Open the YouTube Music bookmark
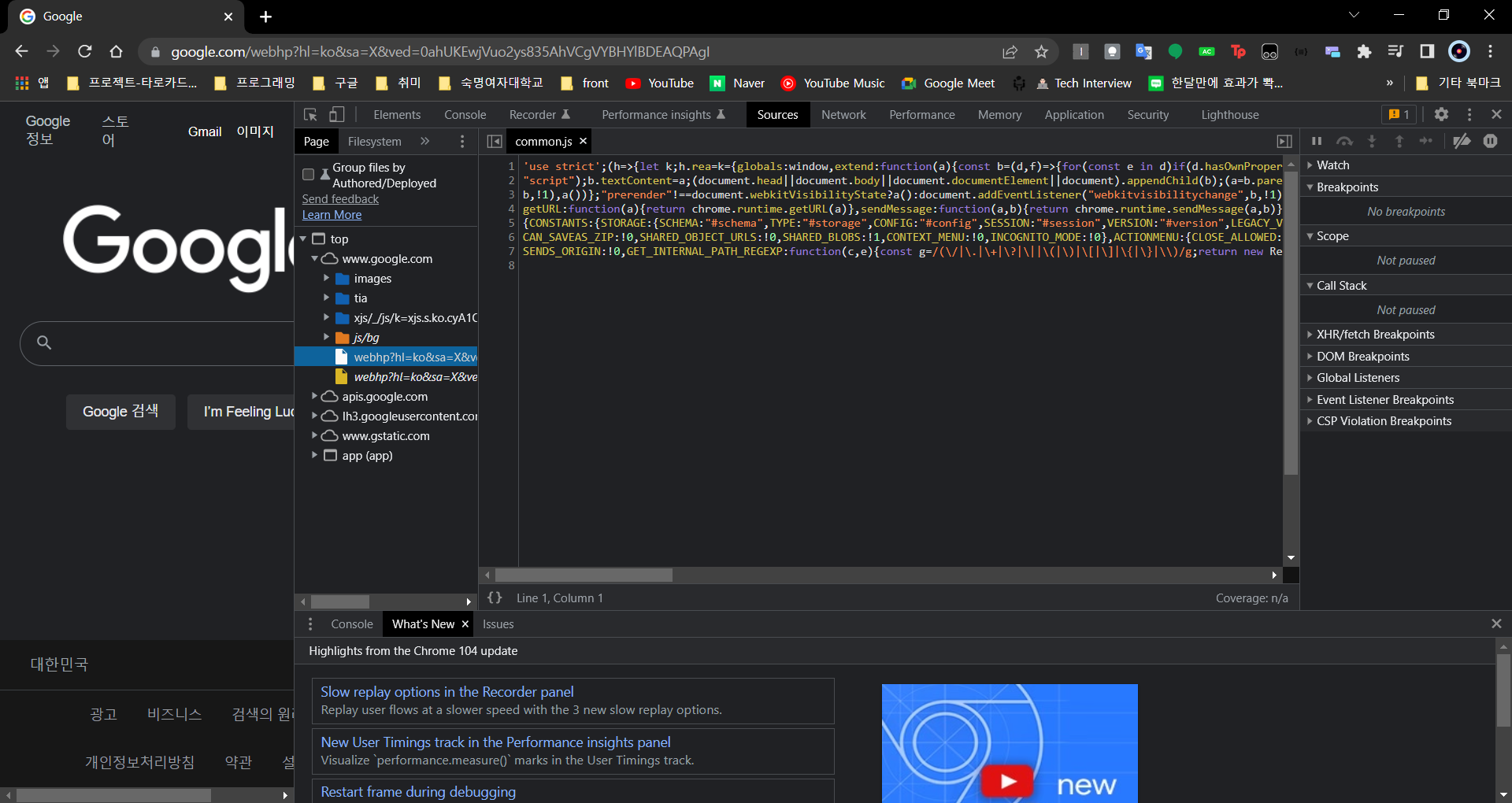 click(833, 83)
